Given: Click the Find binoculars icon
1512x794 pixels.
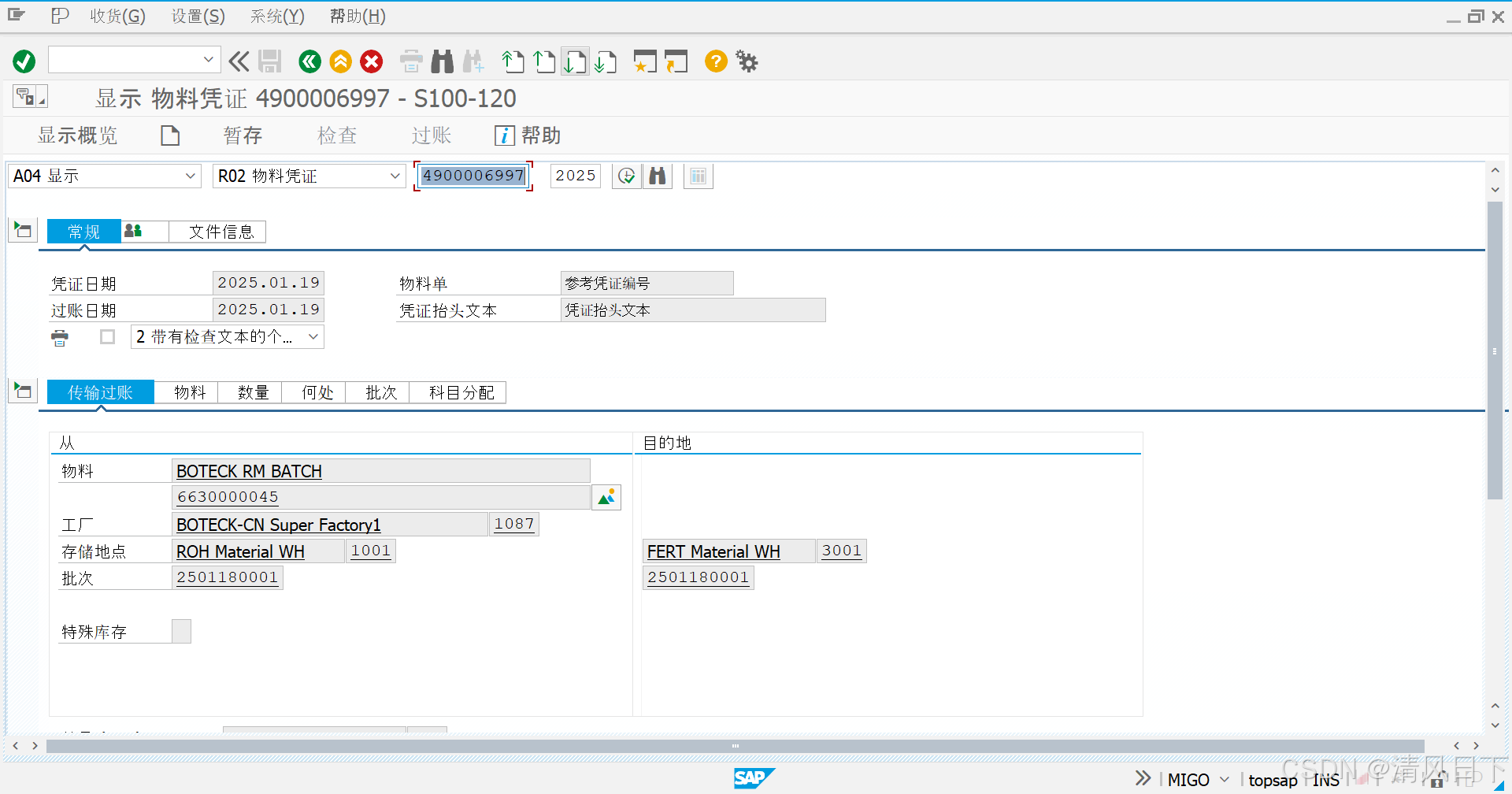Looking at the screenshot, I should [442, 61].
